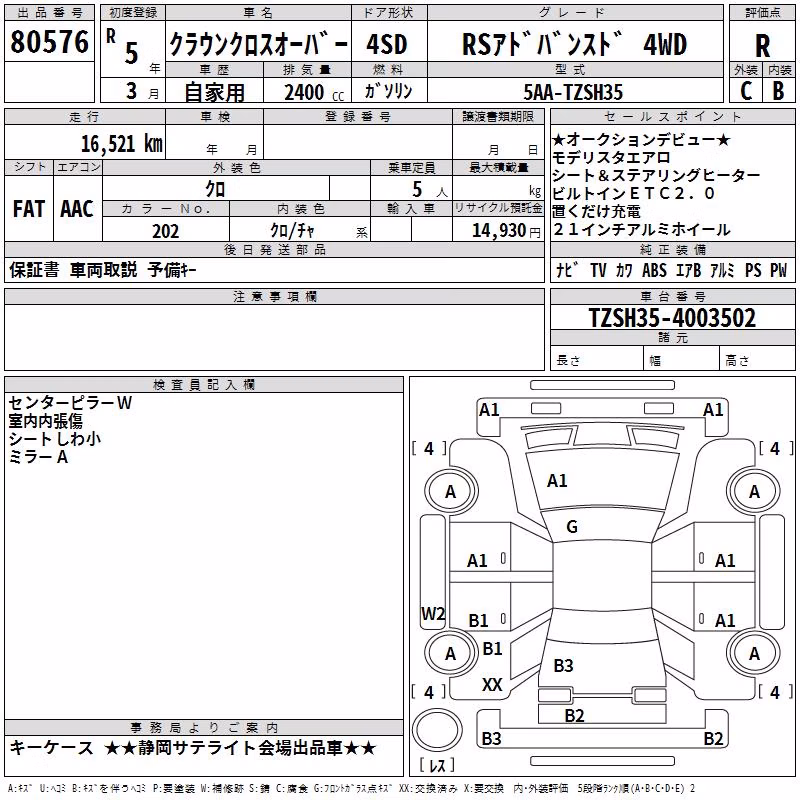The width and height of the screenshot is (800, 800).
Task: Click the displacement value 2400 cc
Action: pos(314,93)
